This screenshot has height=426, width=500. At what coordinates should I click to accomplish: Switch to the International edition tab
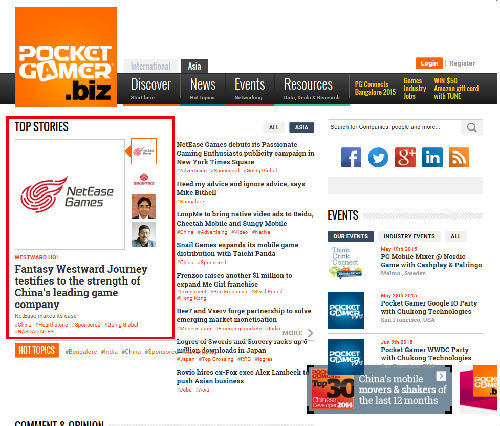pyautogui.click(x=151, y=66)
